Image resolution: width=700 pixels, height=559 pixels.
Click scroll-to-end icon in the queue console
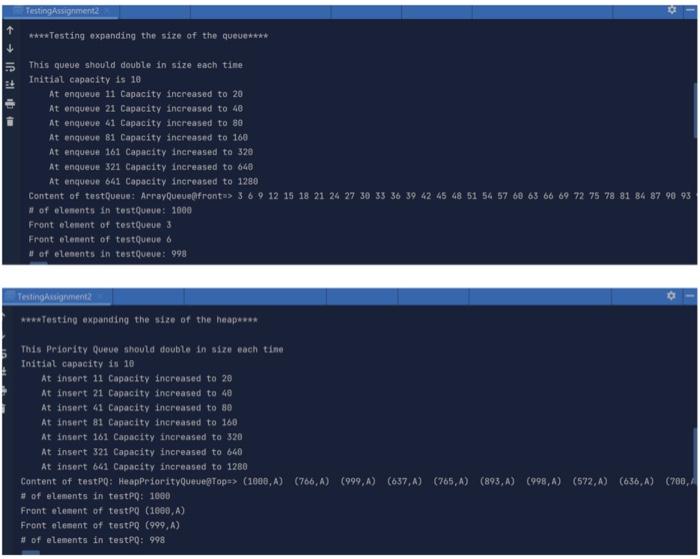(x=10, y=85)
